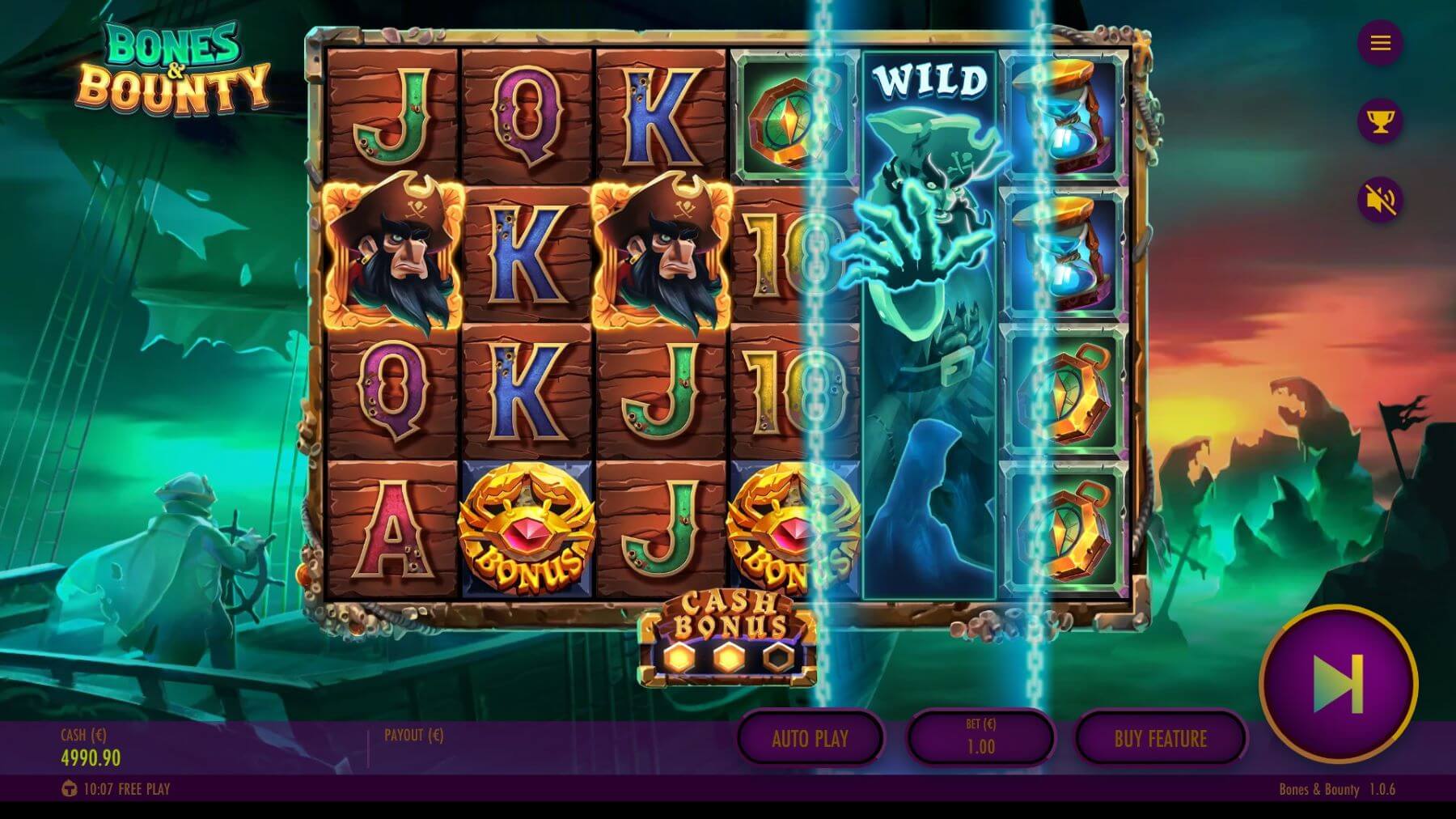Click the purple Q in the top row
This screenshot has width=1456, height=819.
click(527, 117)
